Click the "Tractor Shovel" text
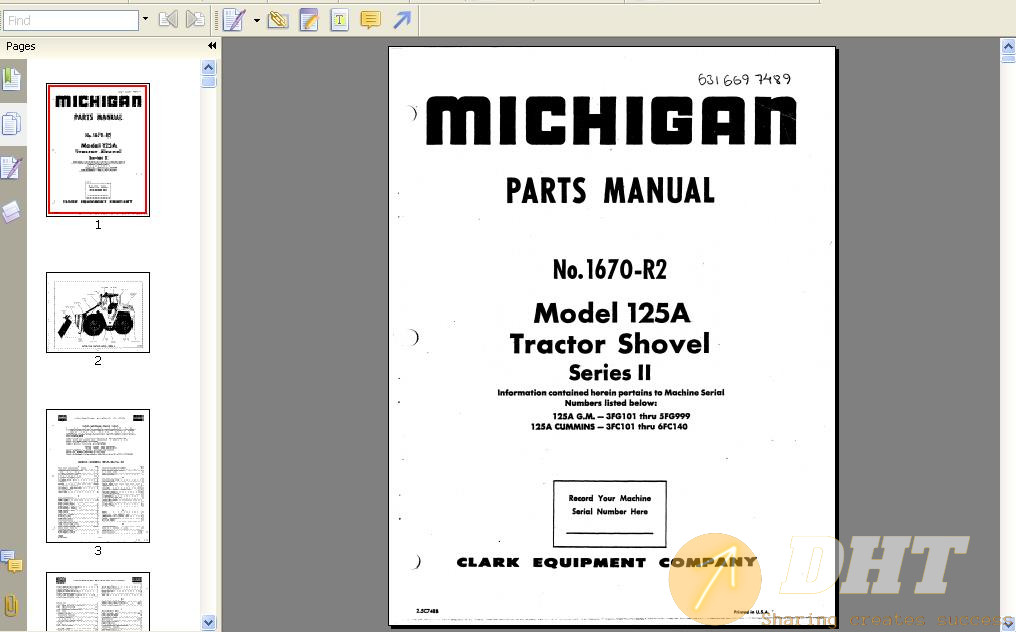The width and height of the screenshot is (1016, 632). (x=610, y=344)
